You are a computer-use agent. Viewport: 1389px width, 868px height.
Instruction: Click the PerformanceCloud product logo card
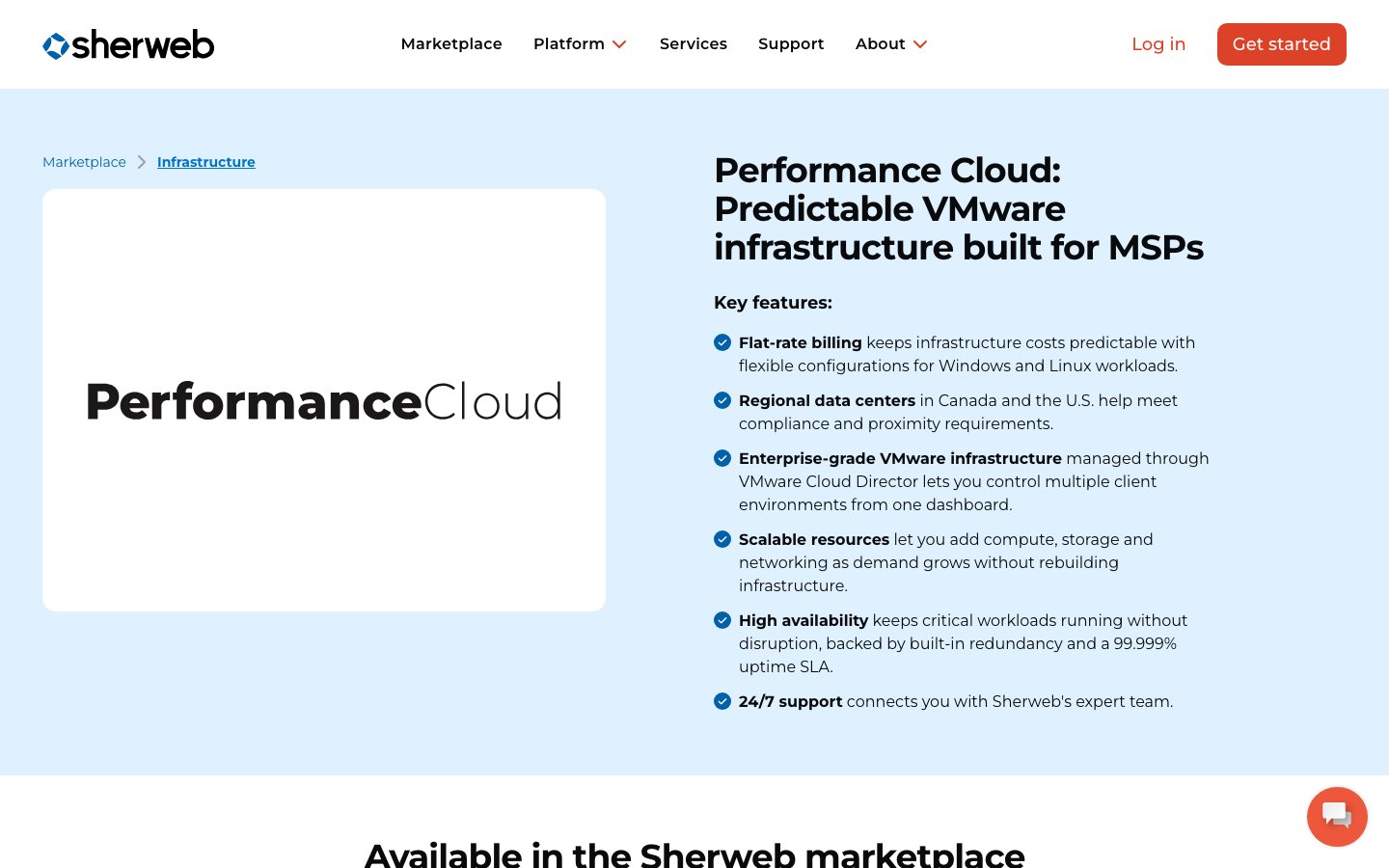click(324, 400)
